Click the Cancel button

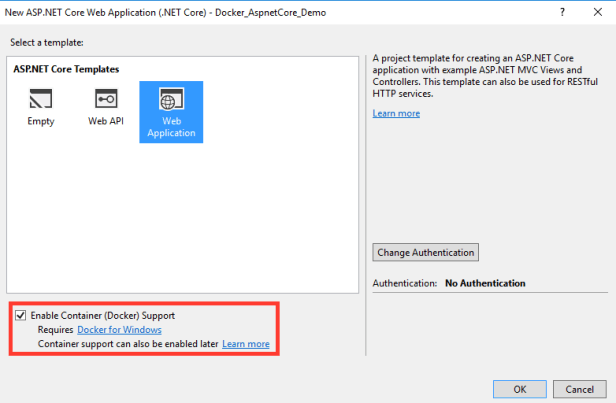point(579,389)
